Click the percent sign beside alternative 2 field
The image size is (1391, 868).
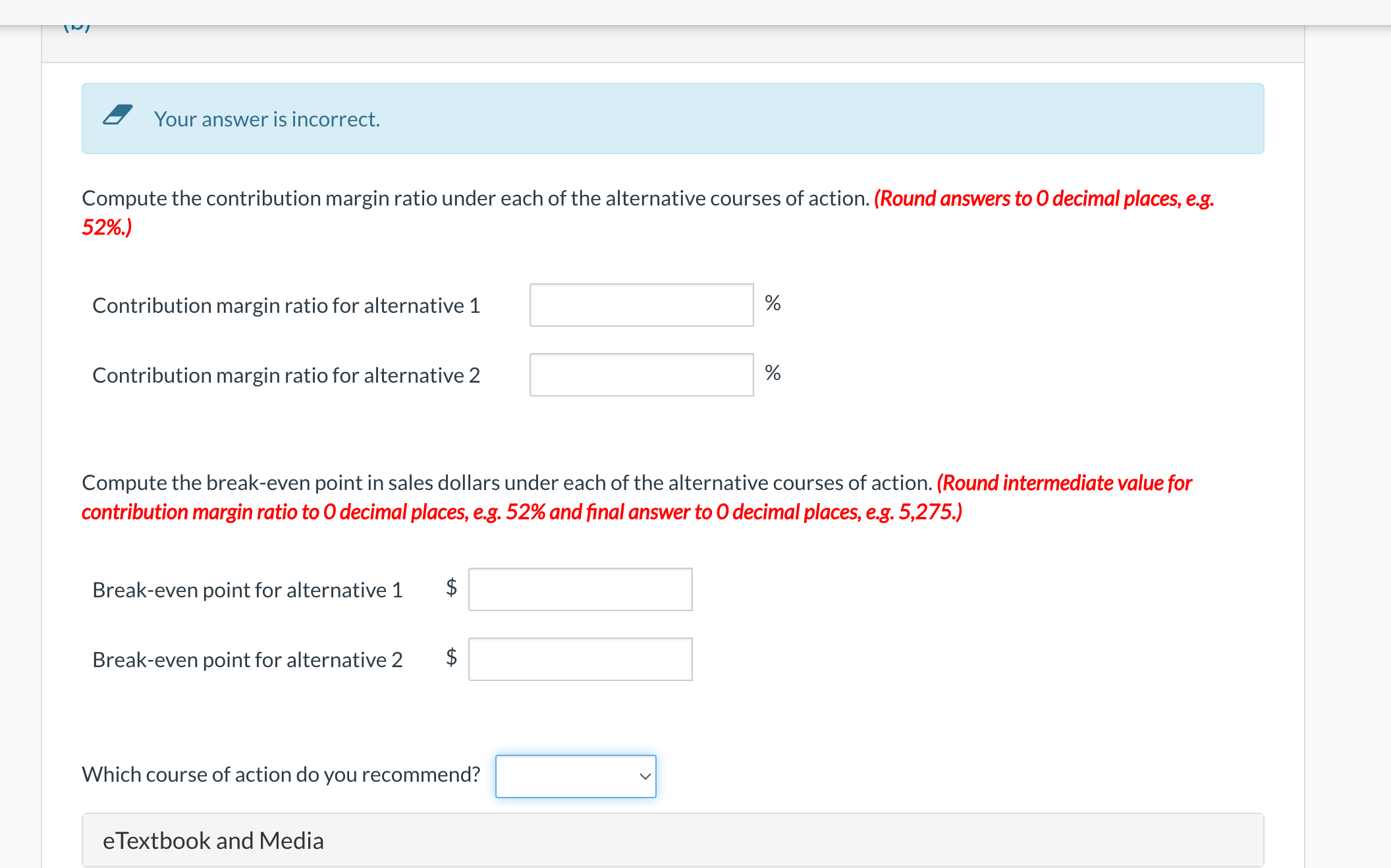coord(773,373)
